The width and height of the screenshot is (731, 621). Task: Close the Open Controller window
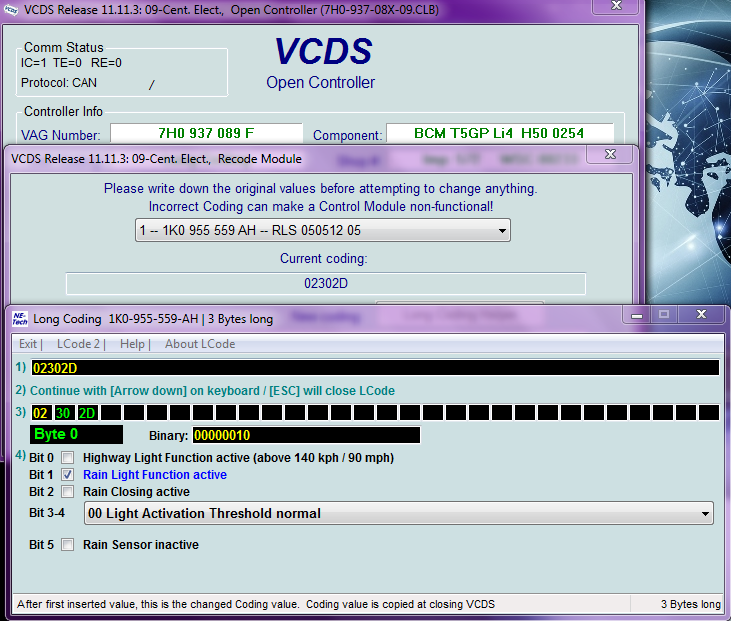coord(616,6)
